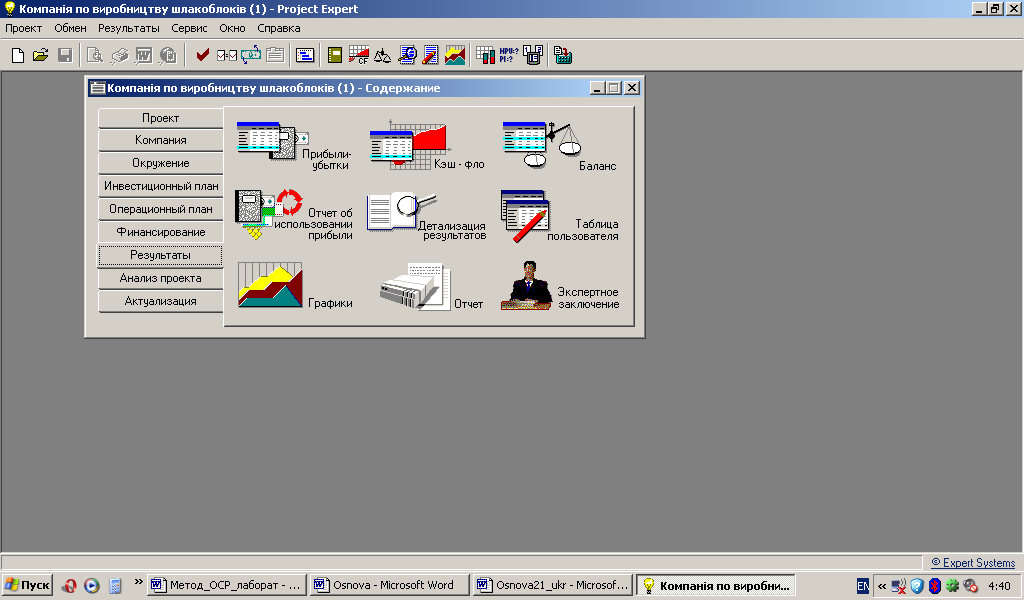Open Таблица пользователя module
Image resolution: width=1024 pixels, height=600 pixels.
[x=560, y=217]
